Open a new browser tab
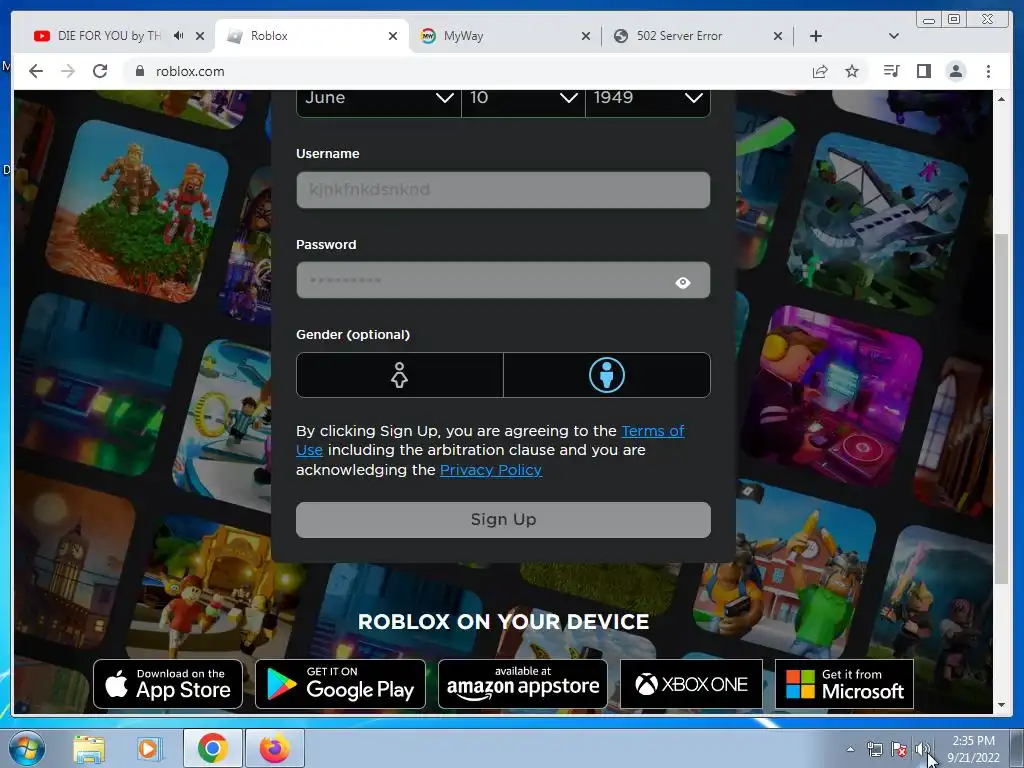The height and width of the screenshot is (768, 1024). 816,36
